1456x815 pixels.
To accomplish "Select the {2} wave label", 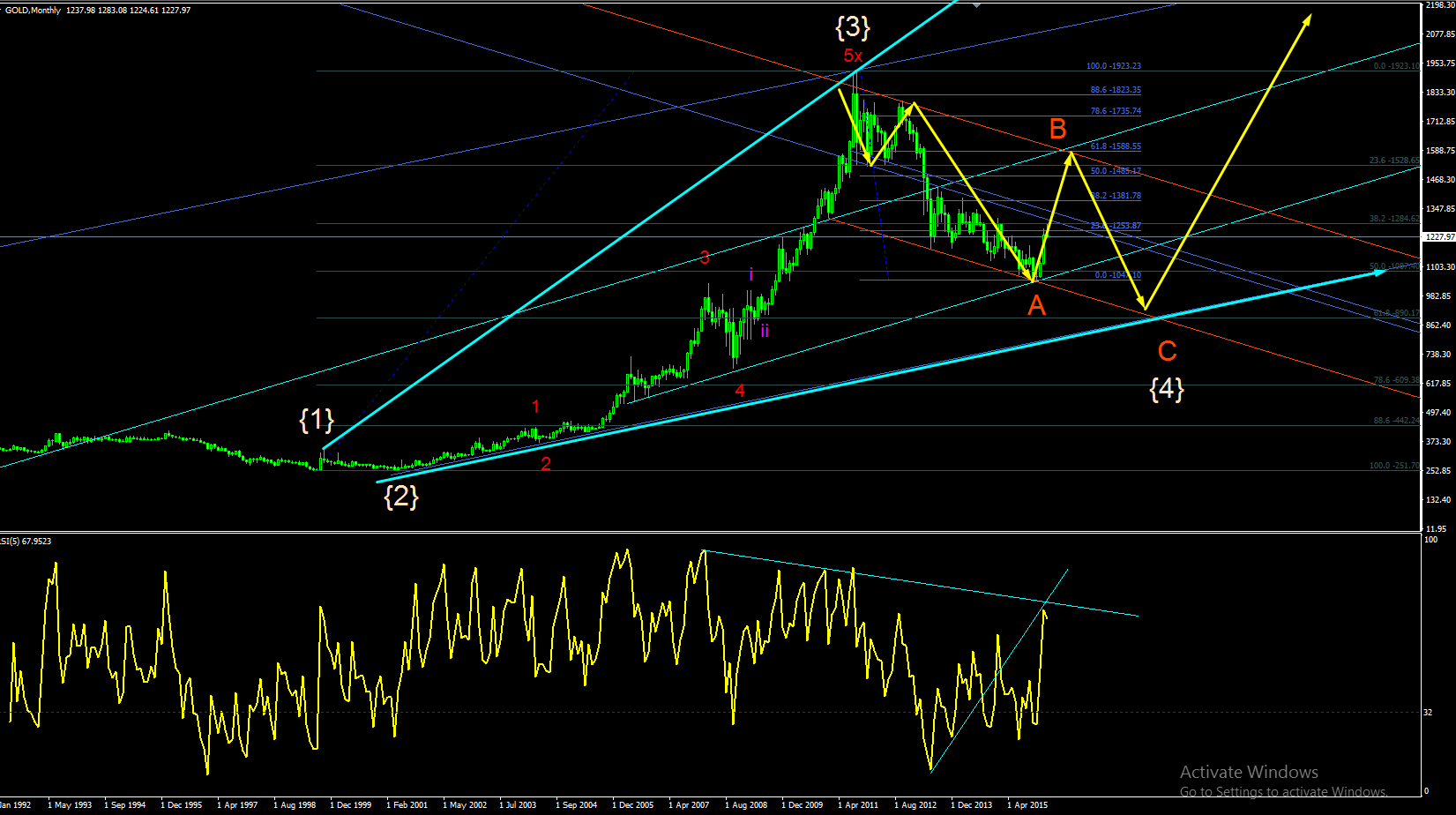I will pos(401,497).
